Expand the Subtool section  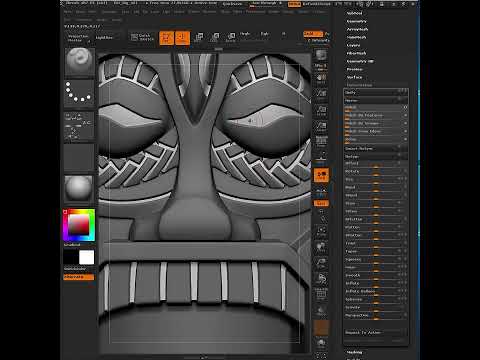[354, 13]
